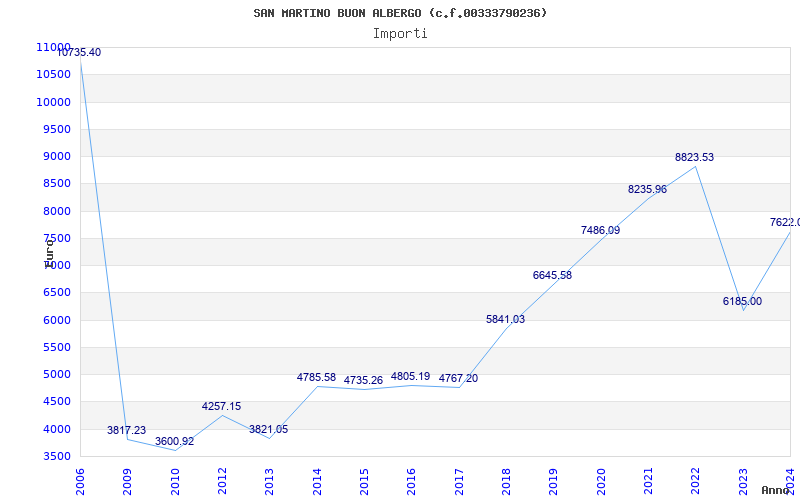
Task: Click the 5841.03 data label
Action: click(x=505, y=320)
